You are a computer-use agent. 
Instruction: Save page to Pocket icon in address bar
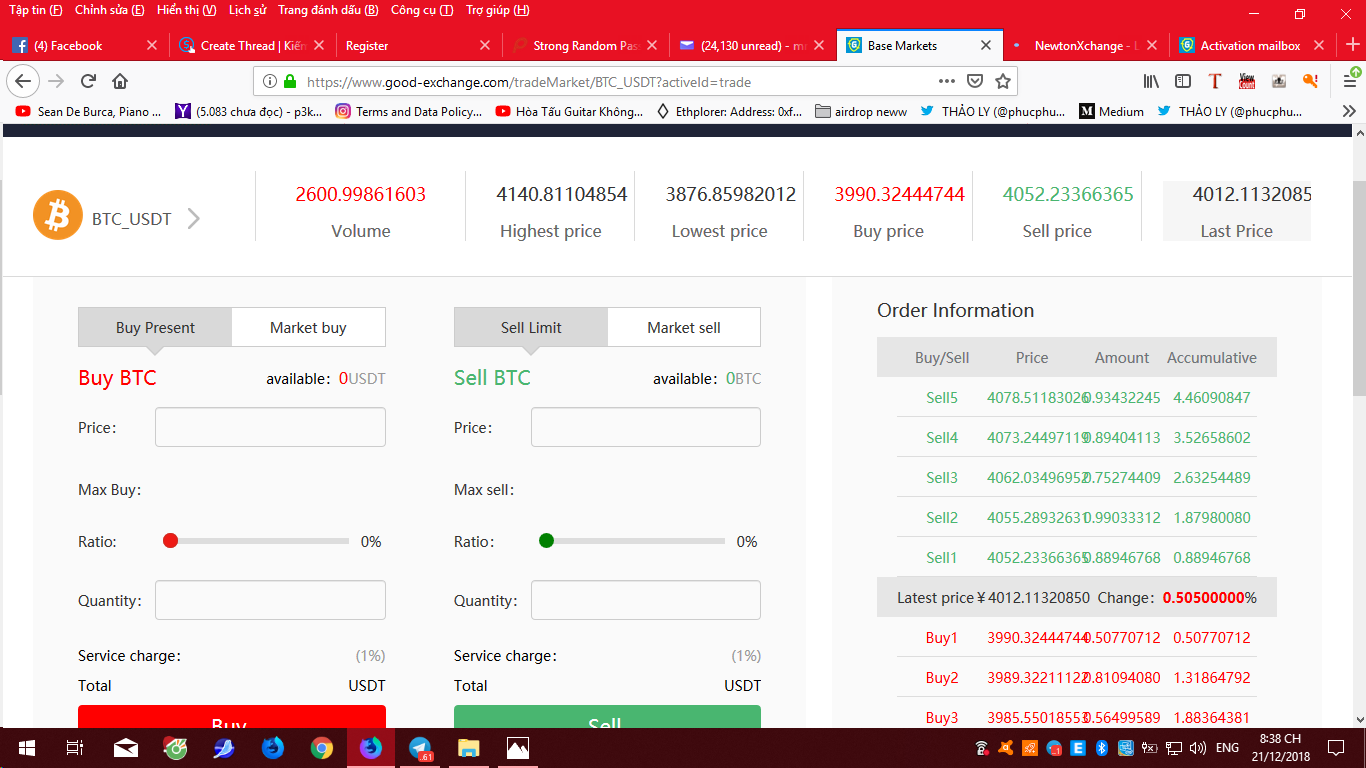975,81
